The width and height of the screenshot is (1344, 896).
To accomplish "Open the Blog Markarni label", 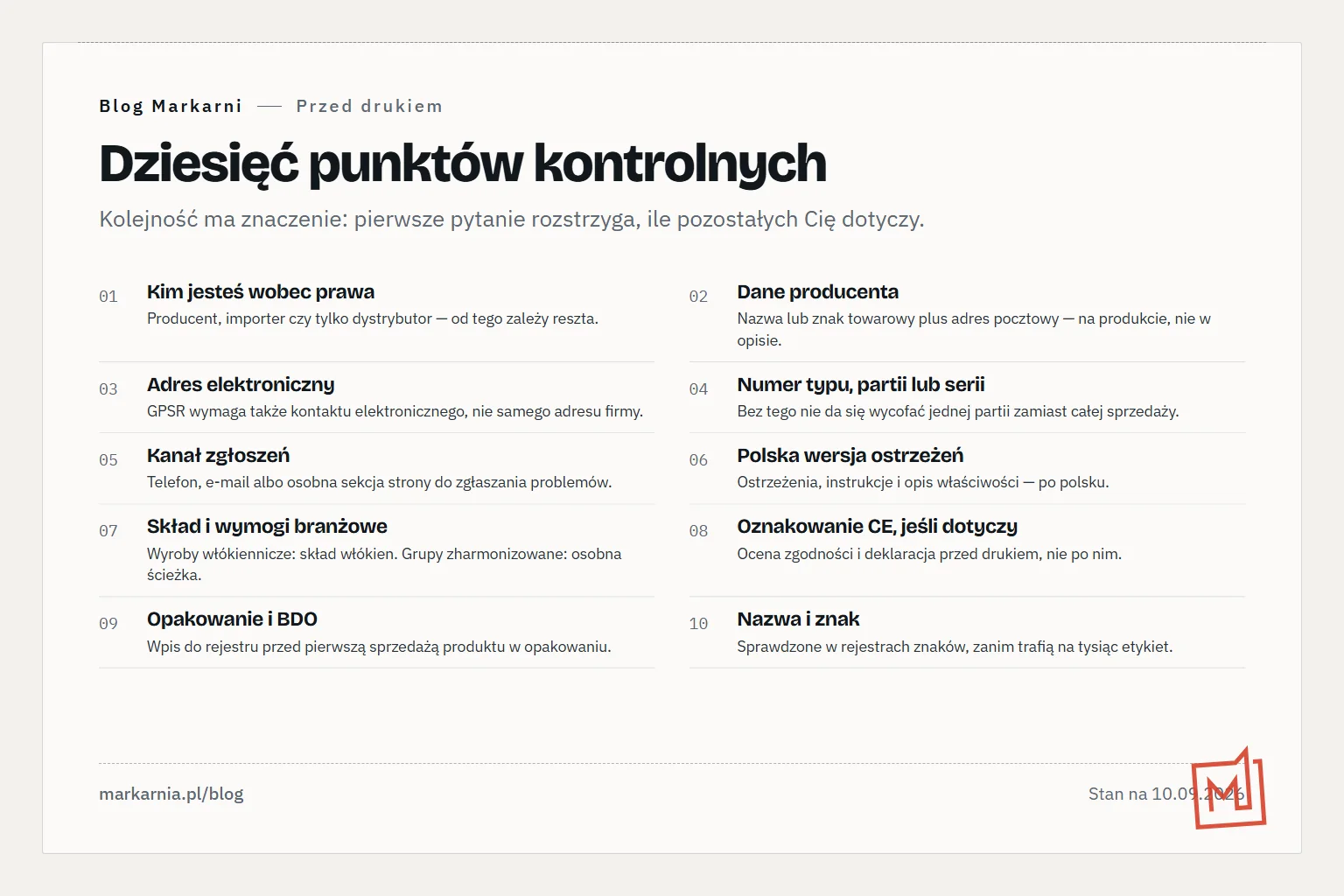I will pyautogui.click(x=171, y=106).
